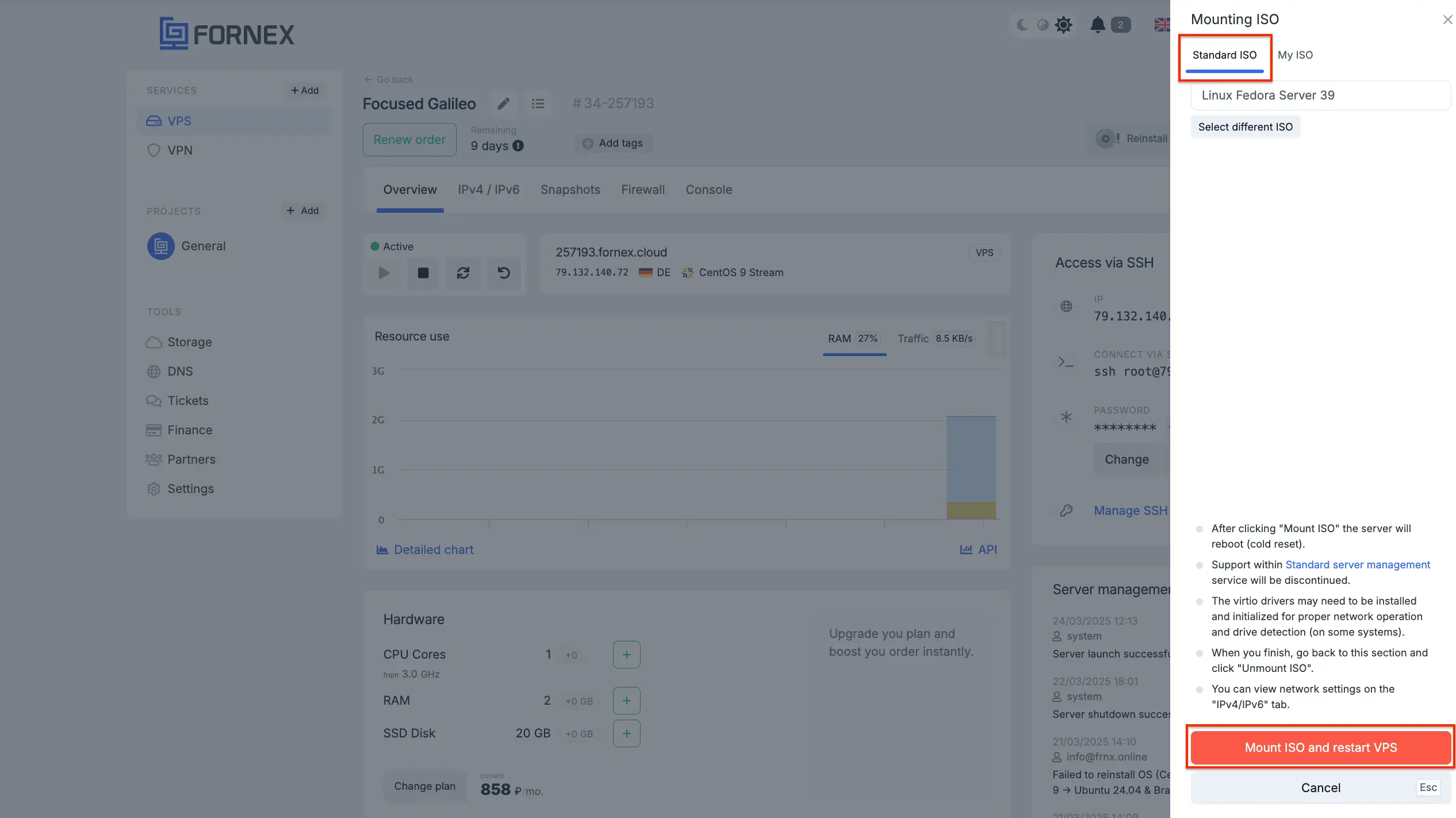Stop the server
The height and width of the screenshot is (818, 1456).
(423, 273)
